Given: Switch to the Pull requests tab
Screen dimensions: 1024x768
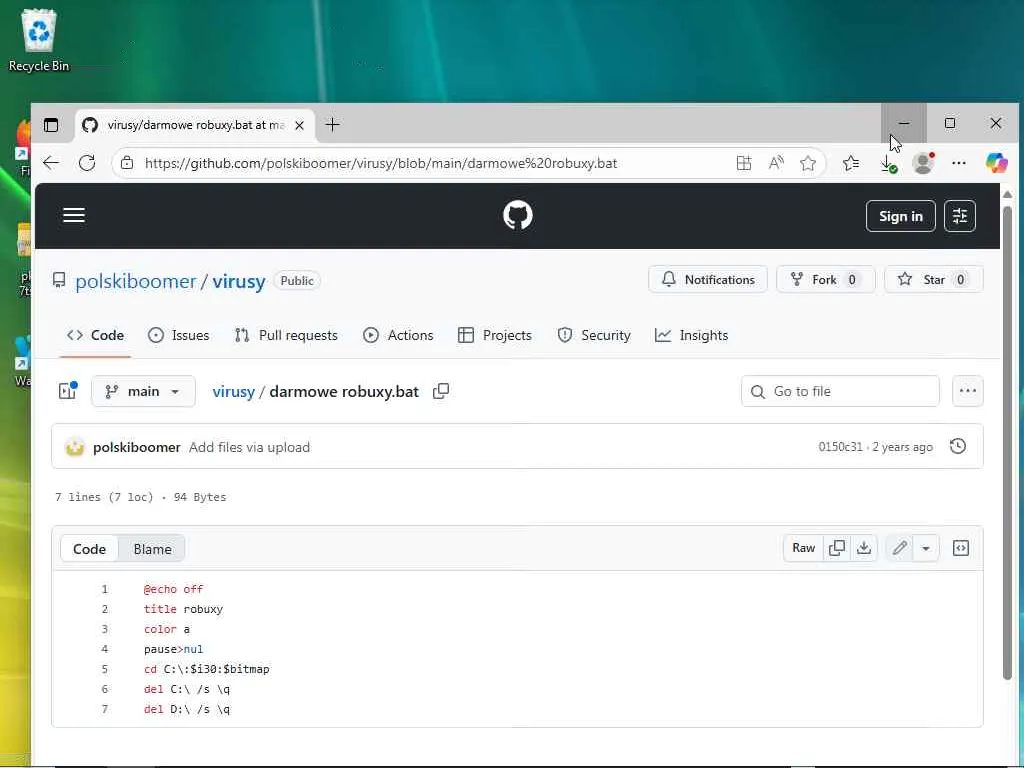Looking at the screenshot, I should point(286,335).
